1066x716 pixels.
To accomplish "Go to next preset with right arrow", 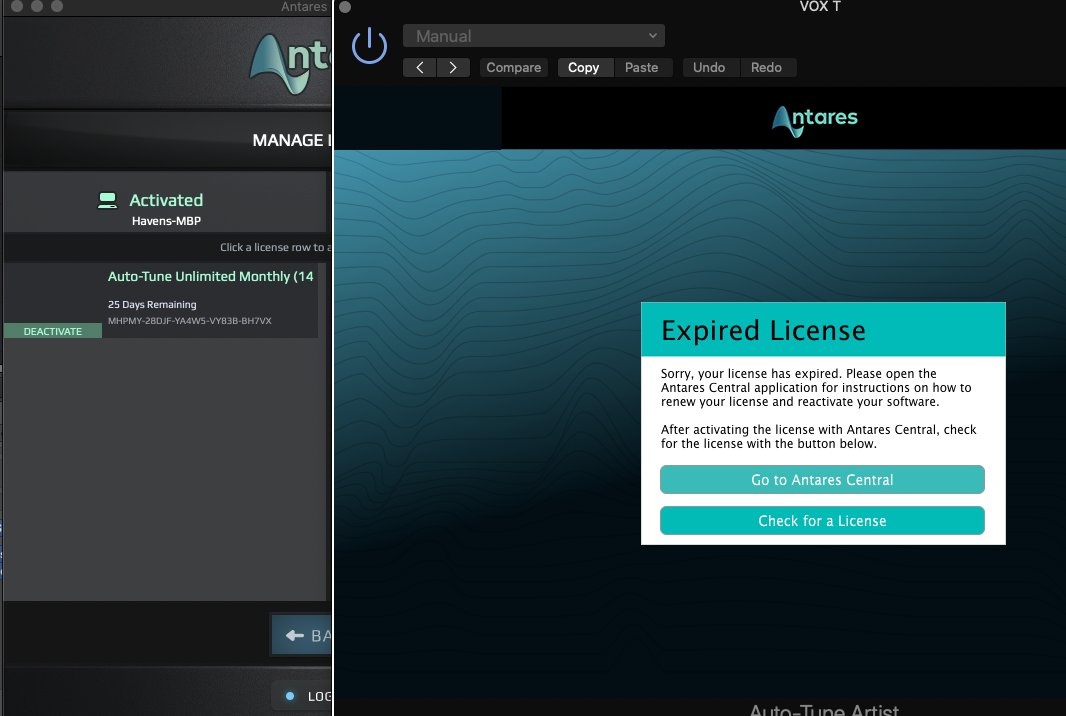I will pos(453,67).
